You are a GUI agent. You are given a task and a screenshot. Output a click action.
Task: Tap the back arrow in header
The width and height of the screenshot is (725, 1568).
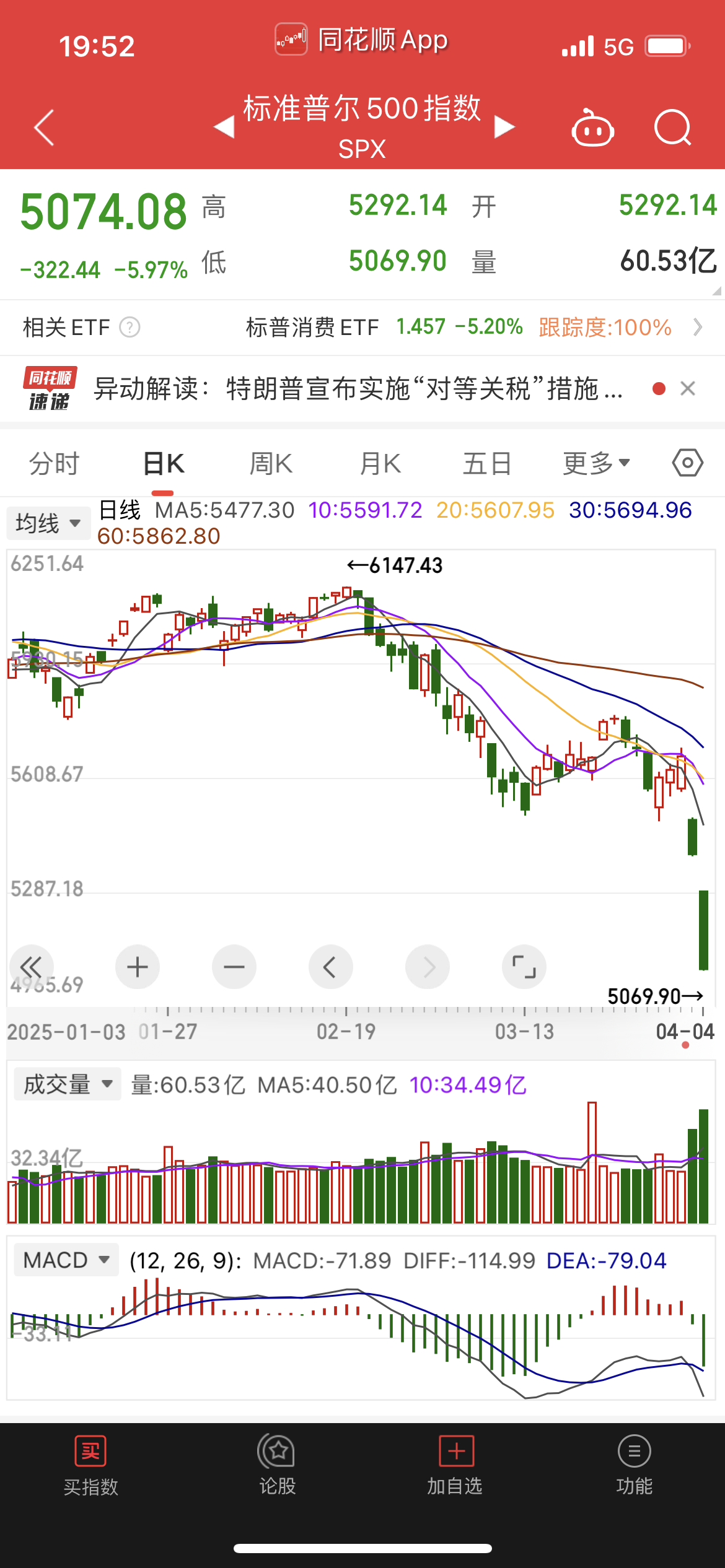tap(44, 128)
